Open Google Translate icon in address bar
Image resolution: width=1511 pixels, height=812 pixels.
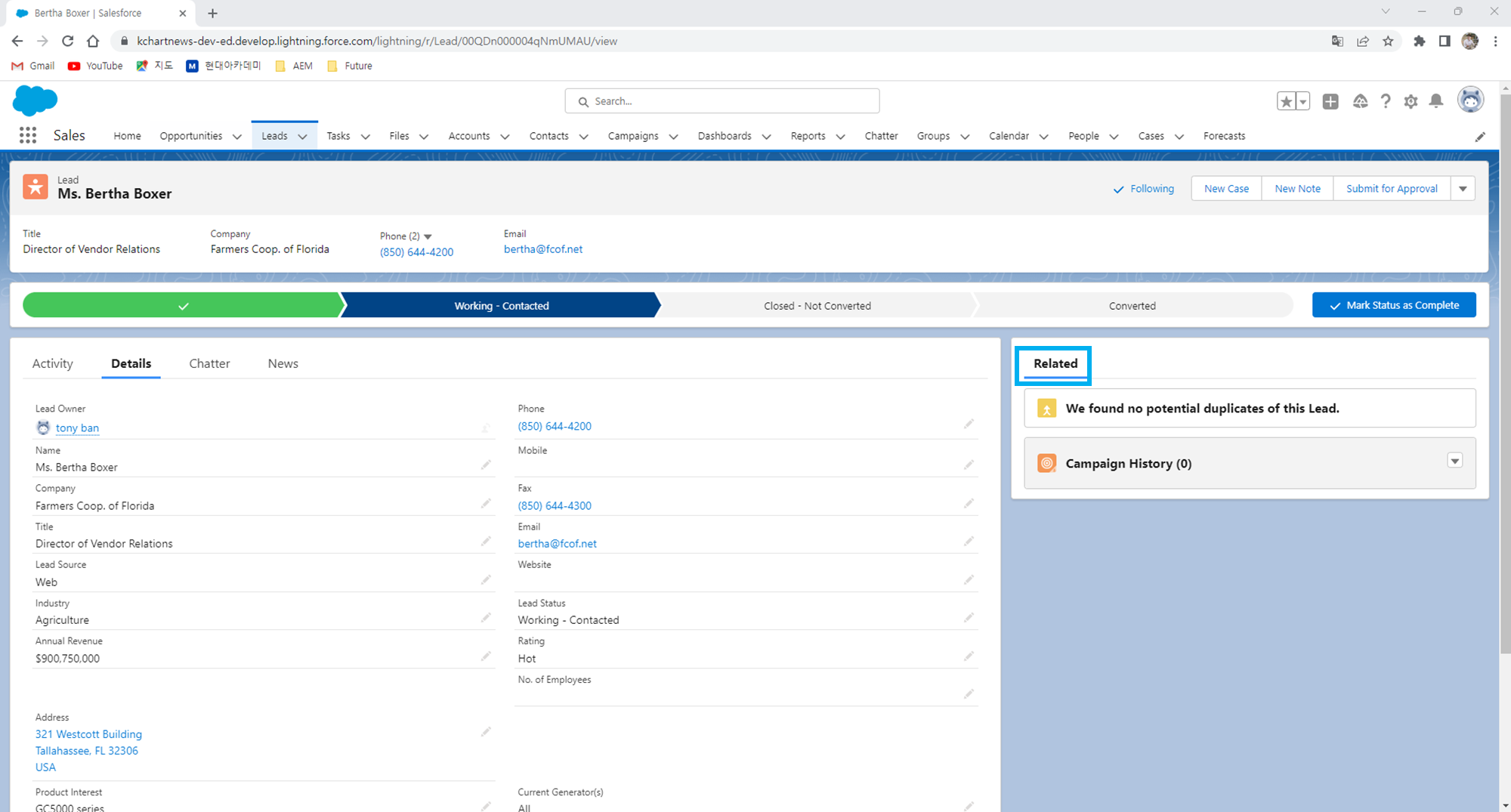1337,42
